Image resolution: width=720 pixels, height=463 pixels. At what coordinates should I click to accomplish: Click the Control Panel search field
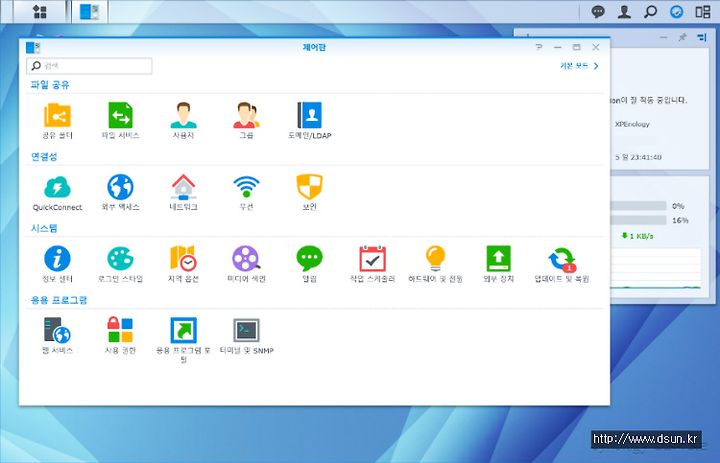click(x=89, y=66)
